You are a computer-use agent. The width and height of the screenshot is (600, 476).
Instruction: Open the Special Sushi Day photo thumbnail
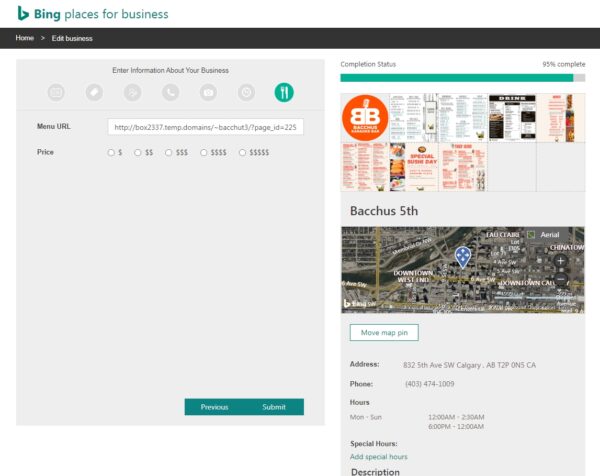click(414, 167)
